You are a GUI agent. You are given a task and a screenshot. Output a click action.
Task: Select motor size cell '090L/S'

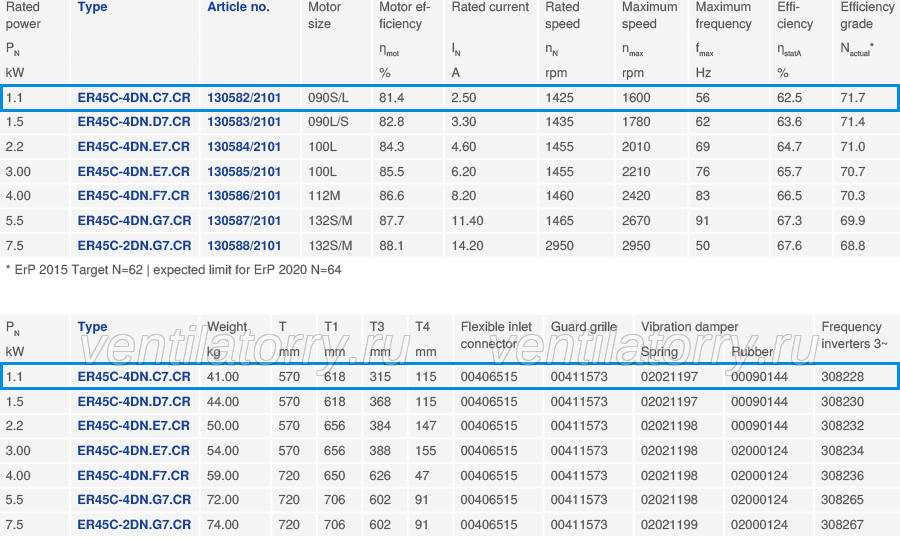coord(328,122)
